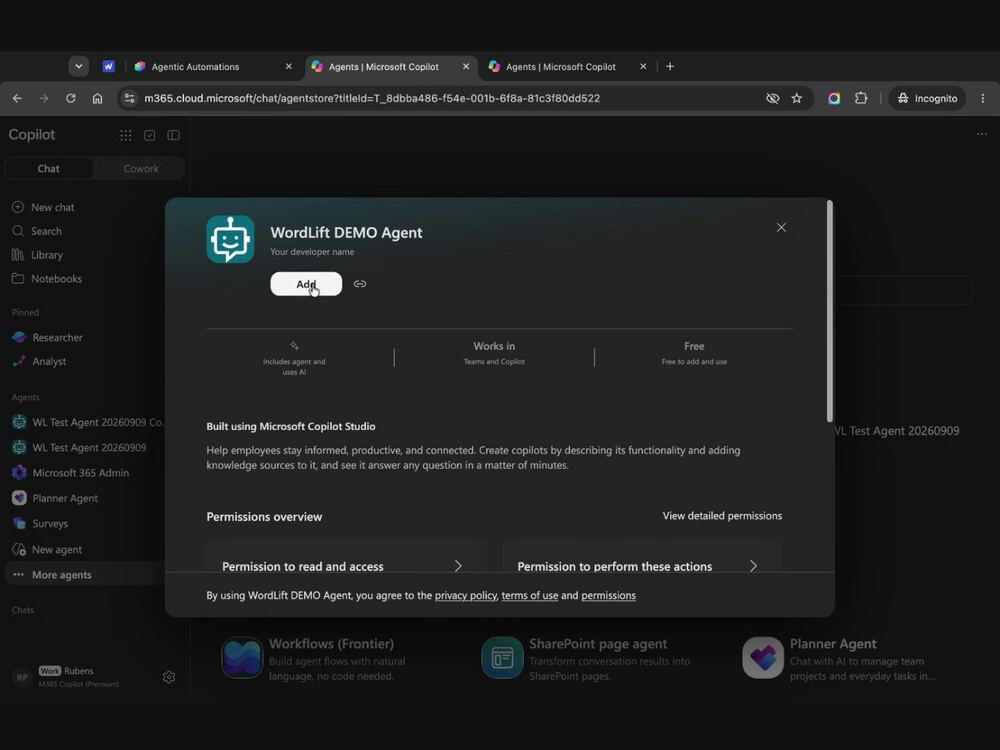Select Microsoft 365 Admin agent
This screenshot has height=750, width=1000.
(80, 473)
